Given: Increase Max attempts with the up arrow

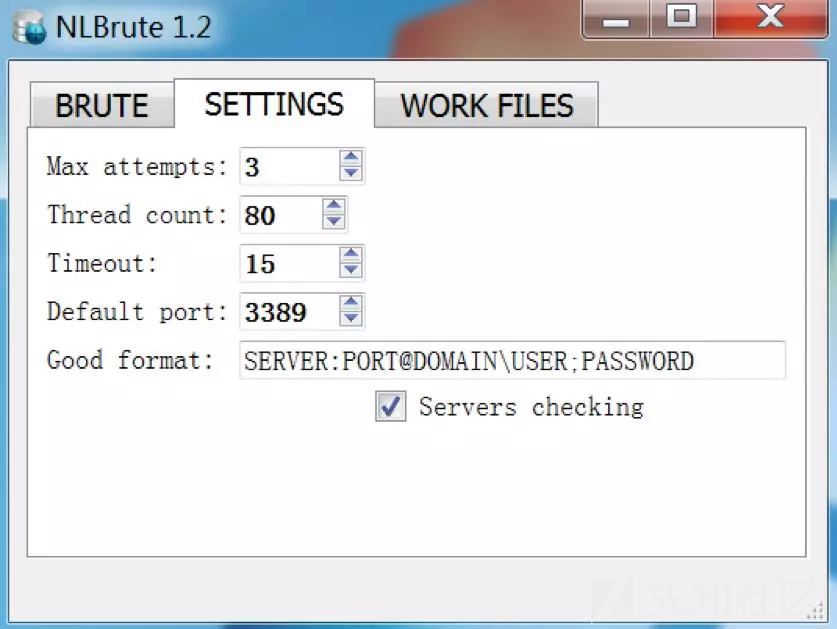Looking at the screenshot, I should pos(350,158).
